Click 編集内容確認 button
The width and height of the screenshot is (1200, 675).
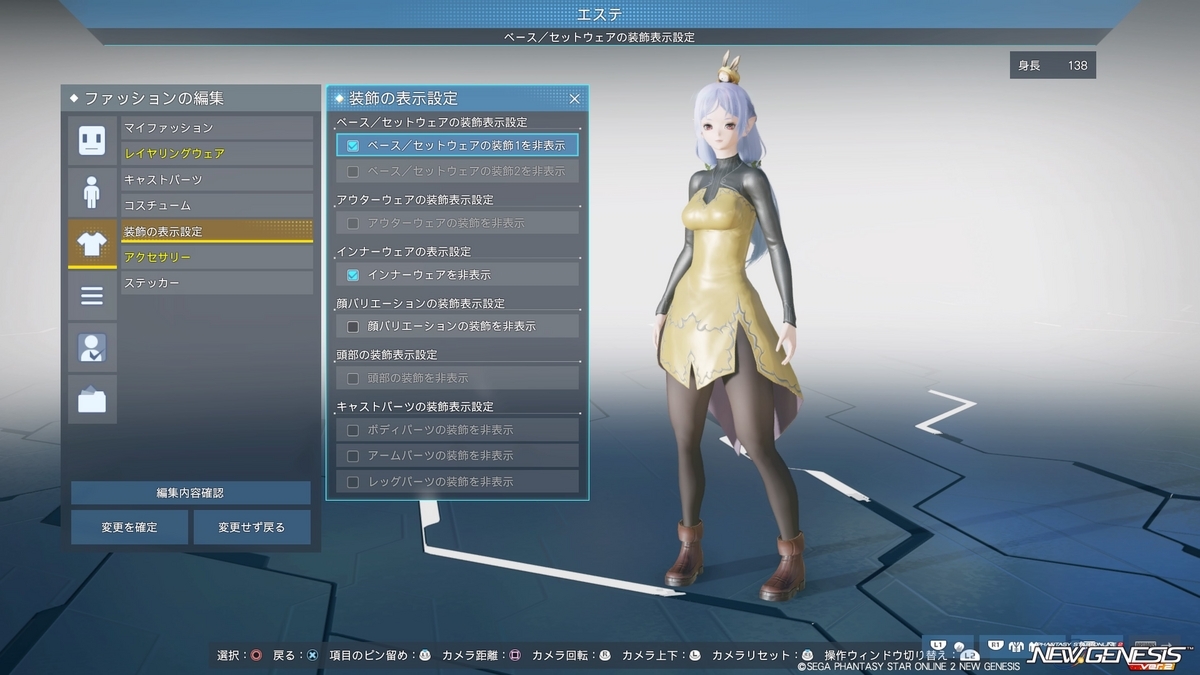click(x=190, y=493)
